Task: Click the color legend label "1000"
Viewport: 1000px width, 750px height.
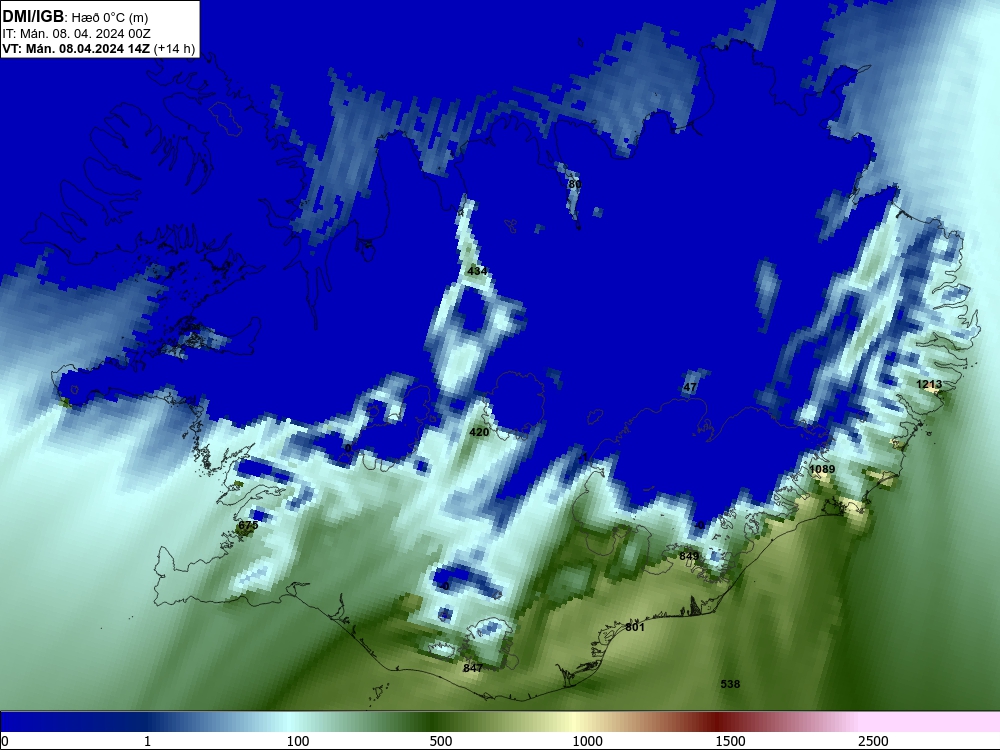Action: pyautogui.click(x=587, y=741)
